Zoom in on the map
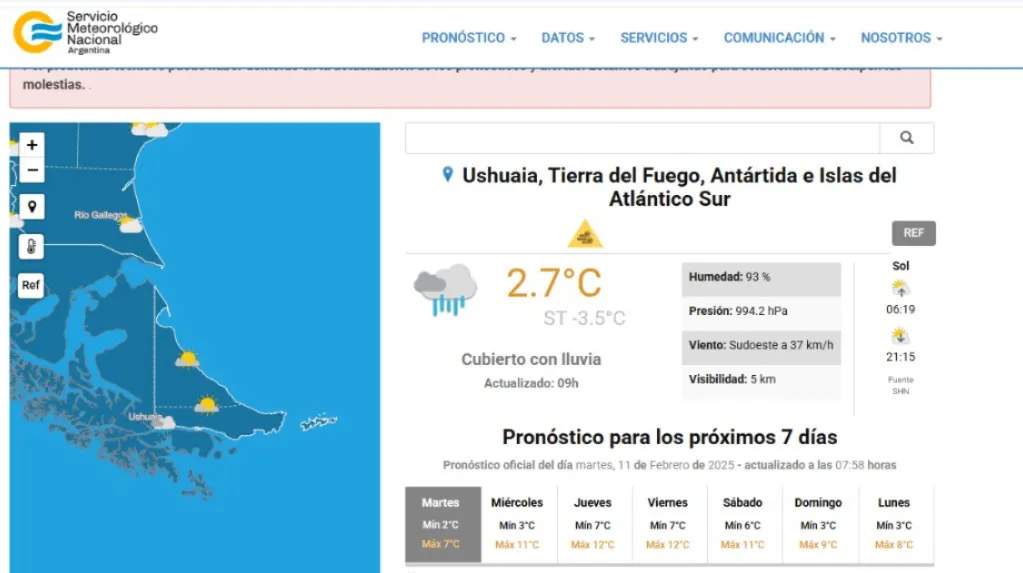 [x=32, y=145]
